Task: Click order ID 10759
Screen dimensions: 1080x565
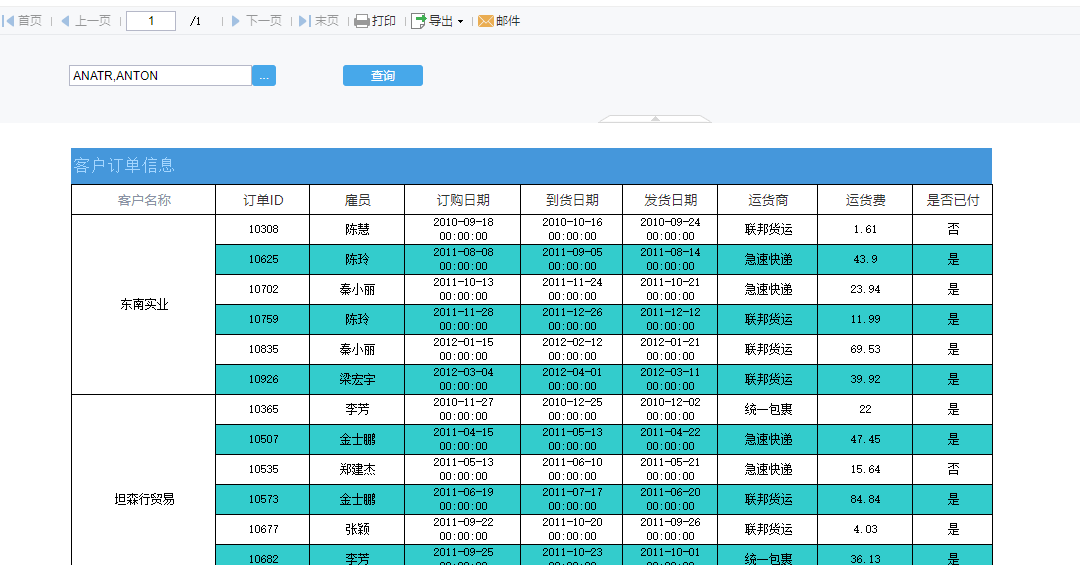Action: pos(263,320)
